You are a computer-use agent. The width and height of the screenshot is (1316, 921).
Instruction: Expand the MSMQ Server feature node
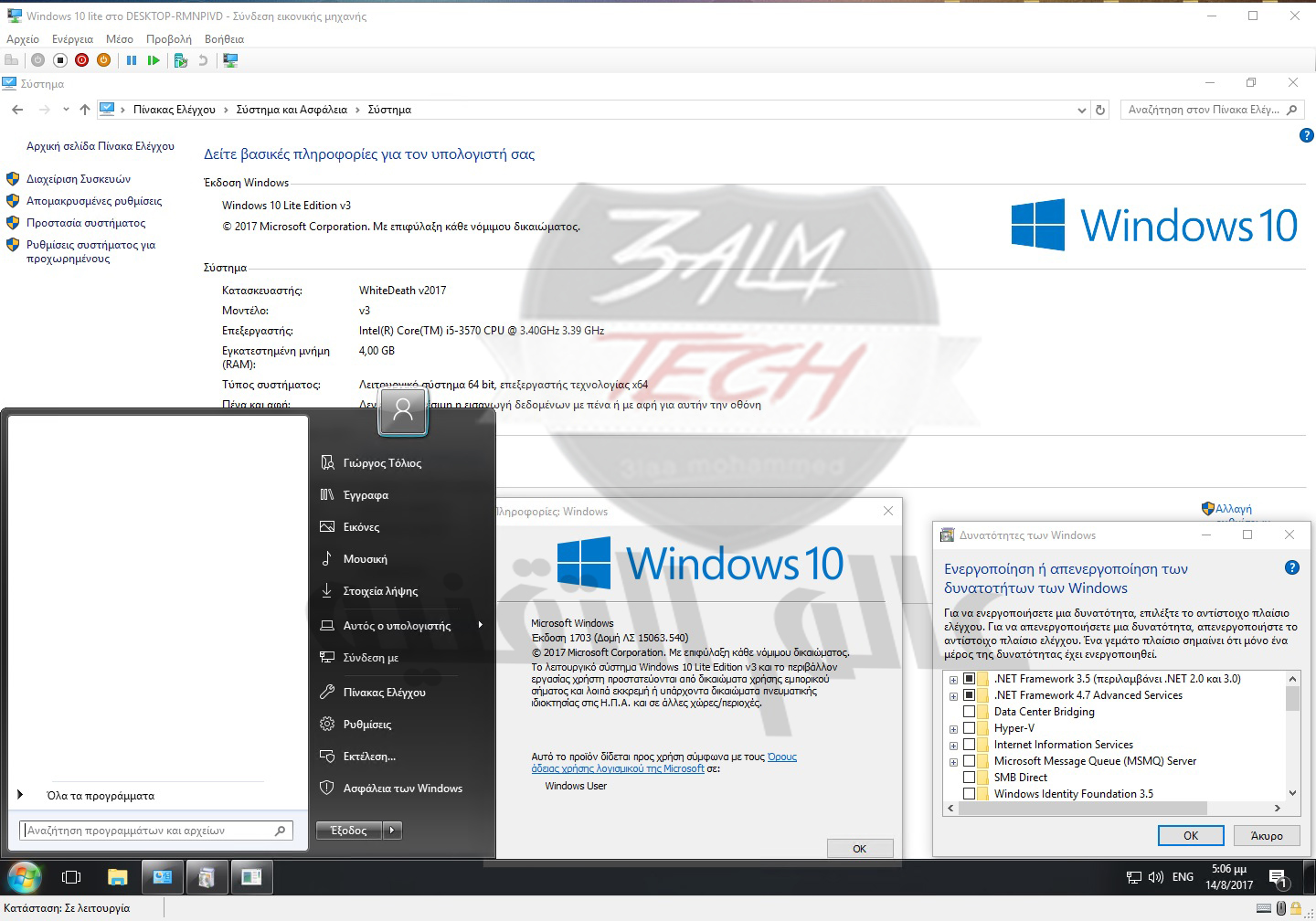(953, 762)
